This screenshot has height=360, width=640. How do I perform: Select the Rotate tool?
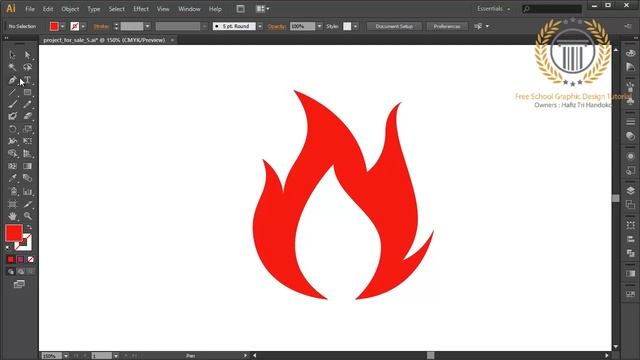[x=12, y=129]
